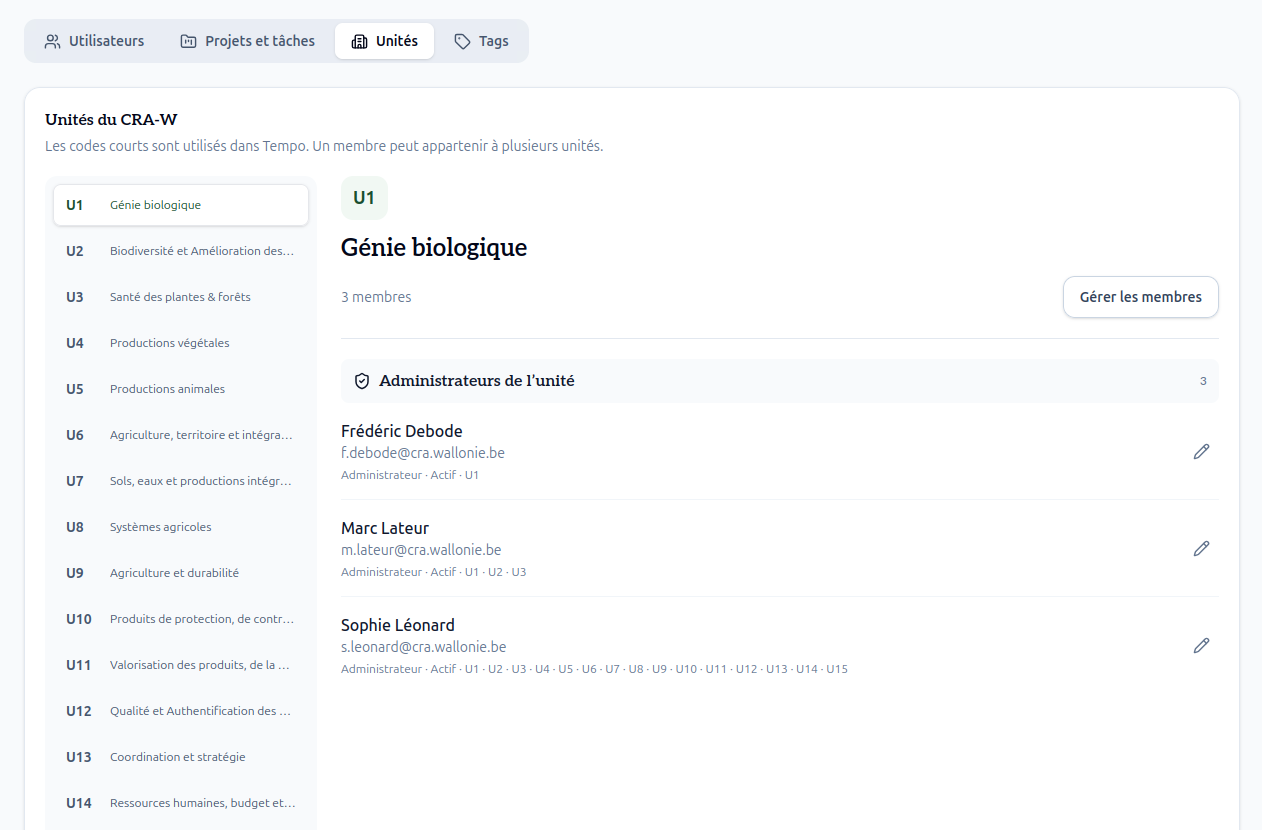
Task: Click the tag icon on the Tags tab
Action: [x=462, y=42]
